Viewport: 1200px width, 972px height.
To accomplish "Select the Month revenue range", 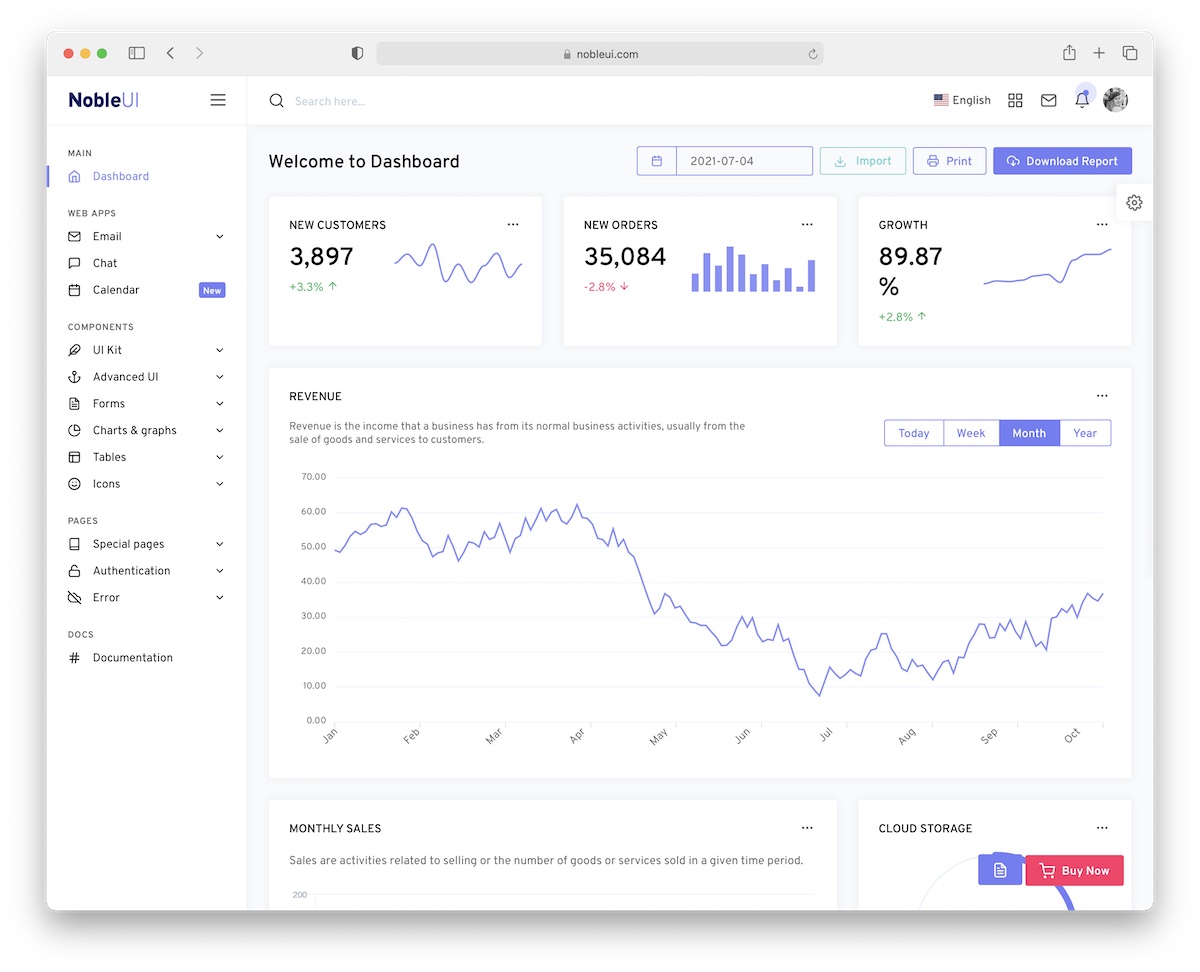I will [x=1029, y=433].
